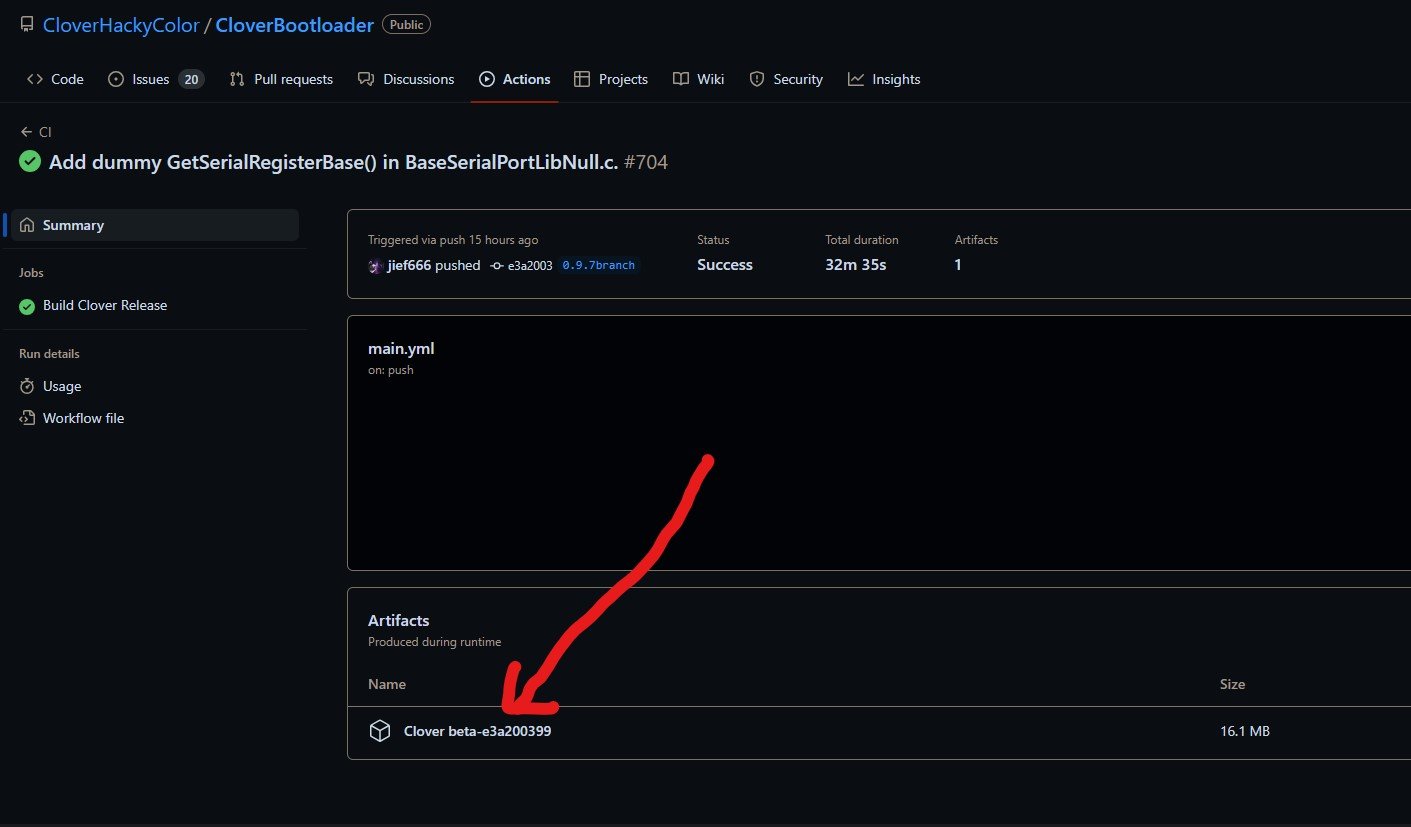Screen dimensions: 1411x827
Task: Download the Clover beta-e3a200399 artifact
Action: click(477, 731)
